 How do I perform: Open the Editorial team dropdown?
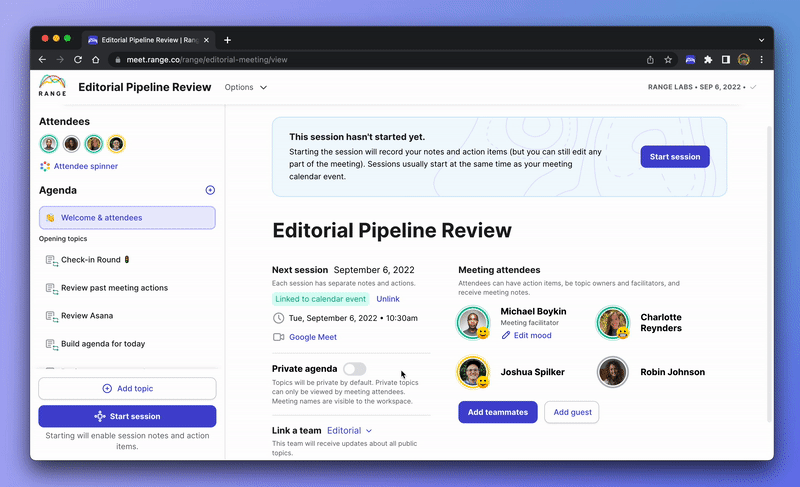[349, 430]
